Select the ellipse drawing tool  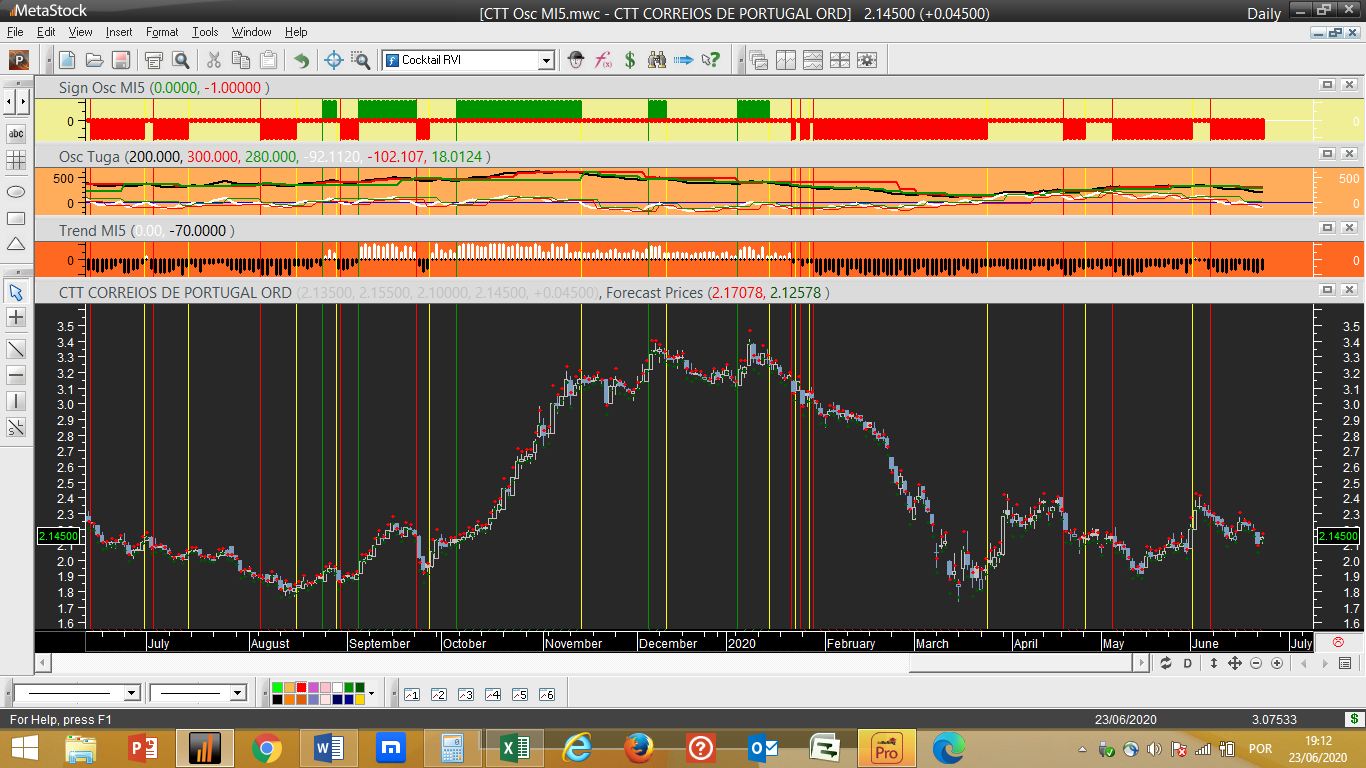(16, 191)
